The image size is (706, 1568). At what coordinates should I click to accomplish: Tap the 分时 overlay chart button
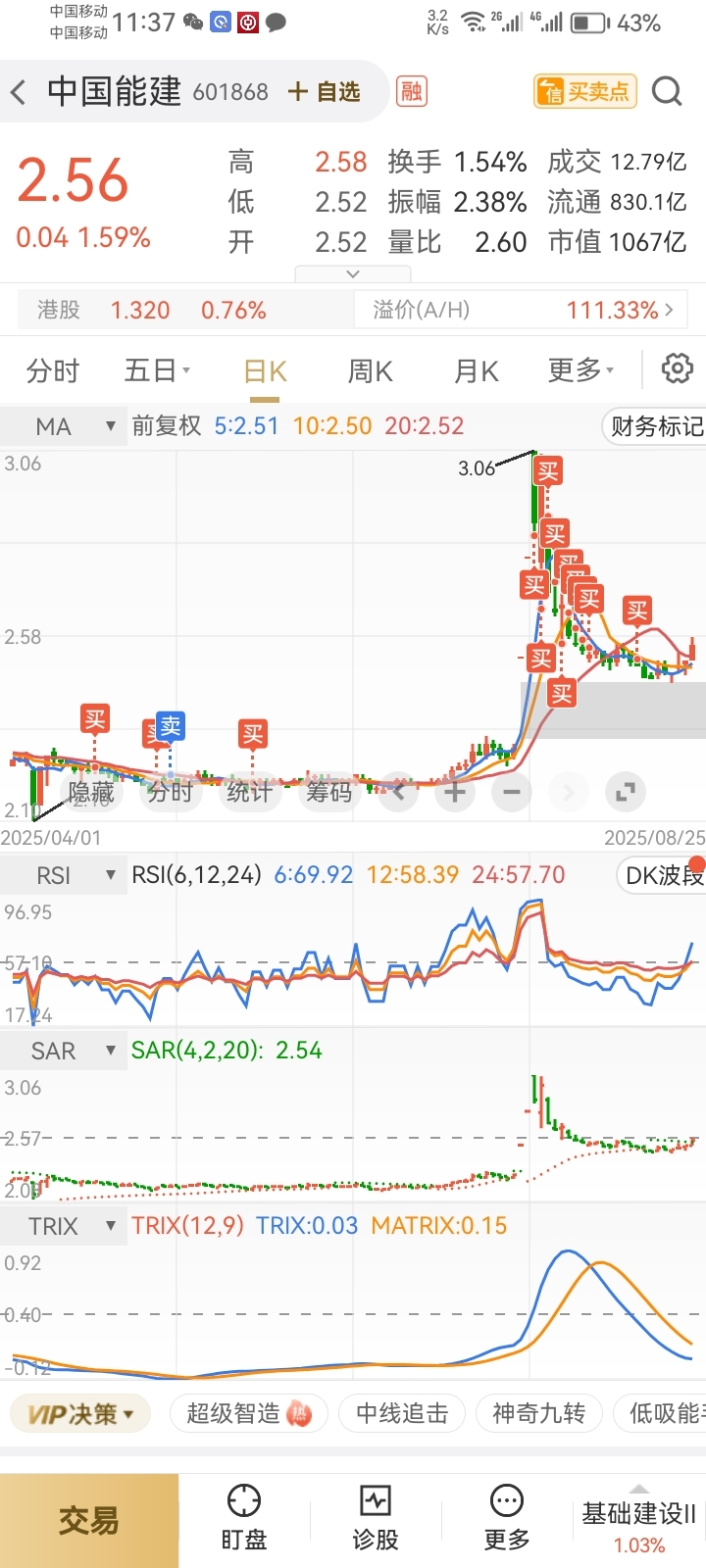coord(170,792)
